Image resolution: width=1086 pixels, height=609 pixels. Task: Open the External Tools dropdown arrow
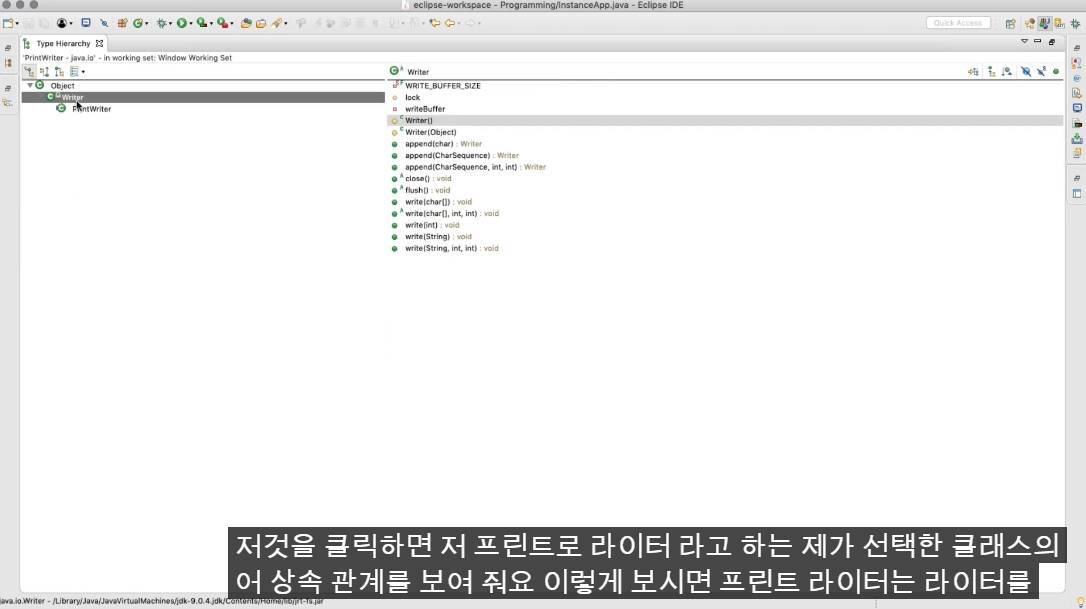coord(231,24)
